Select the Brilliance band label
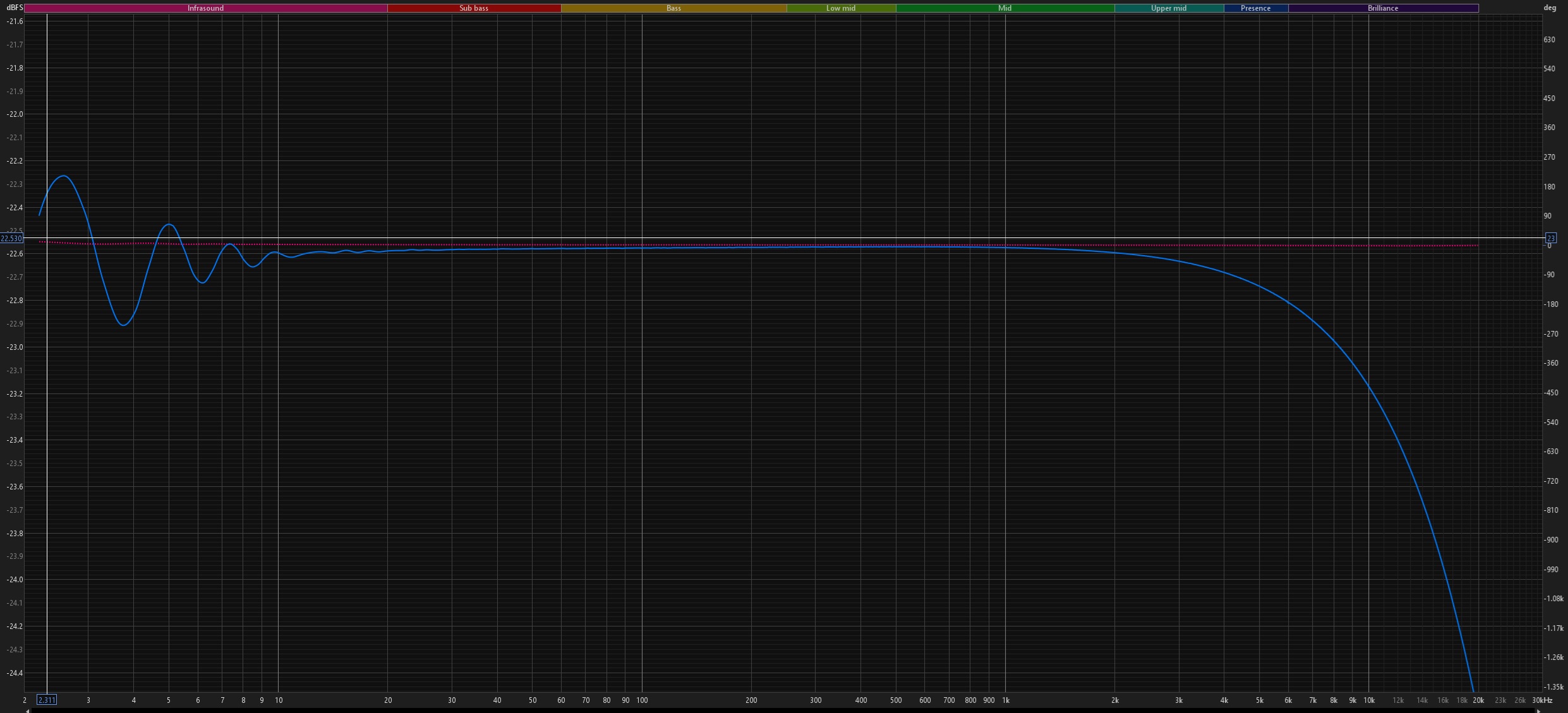Image resolution: width=1568 pixels, height=713 pixels. point(1383,8)
